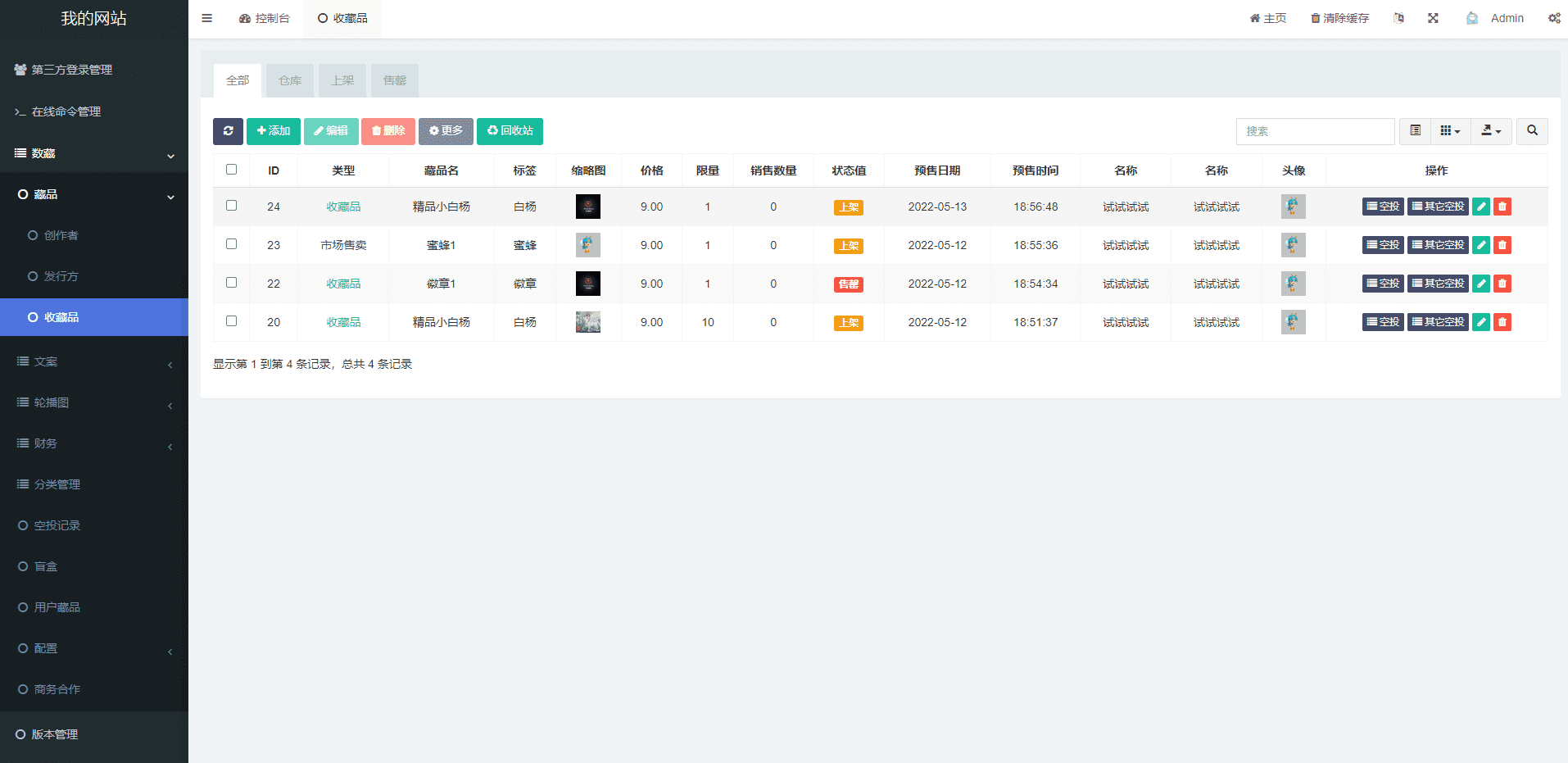Viewport: 1568px width, 763px height.
Task: Check the checkbox for row ID 24
Action: coord(231,206)
